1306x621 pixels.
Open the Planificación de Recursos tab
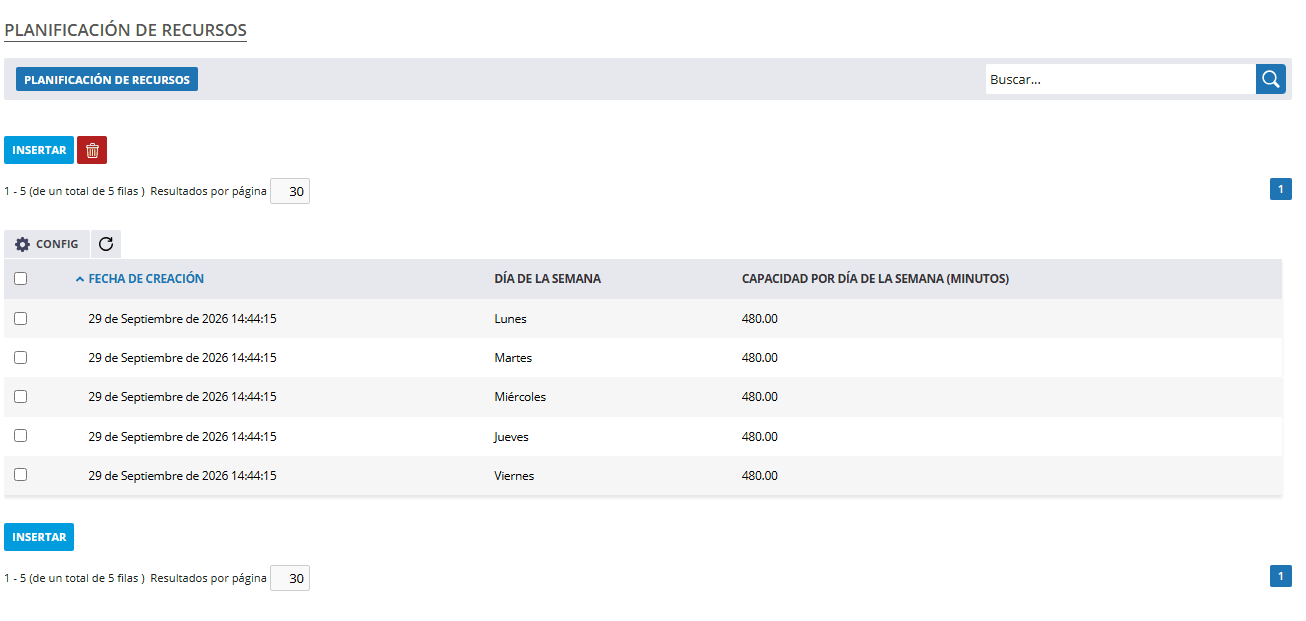pos(107,79)
